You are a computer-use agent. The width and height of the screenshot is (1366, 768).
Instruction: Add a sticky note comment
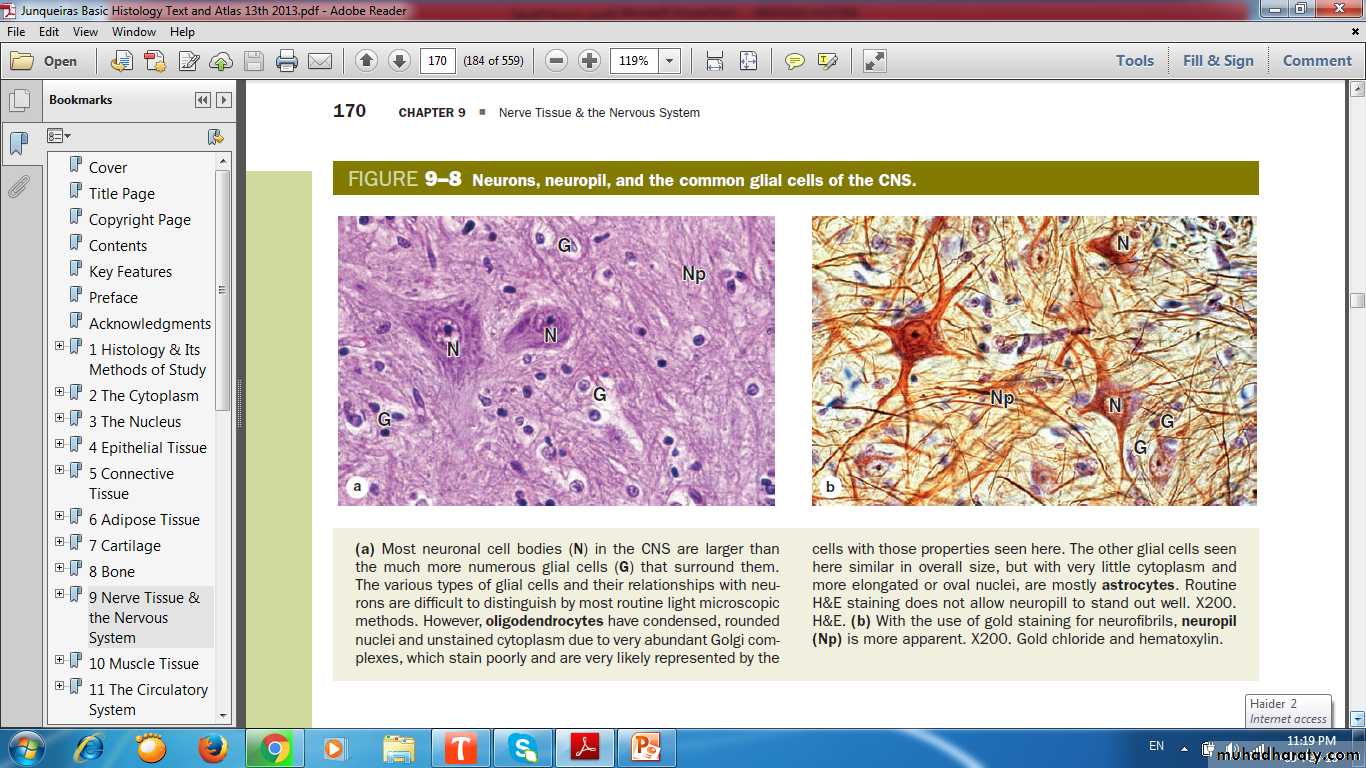pos(794,61)
